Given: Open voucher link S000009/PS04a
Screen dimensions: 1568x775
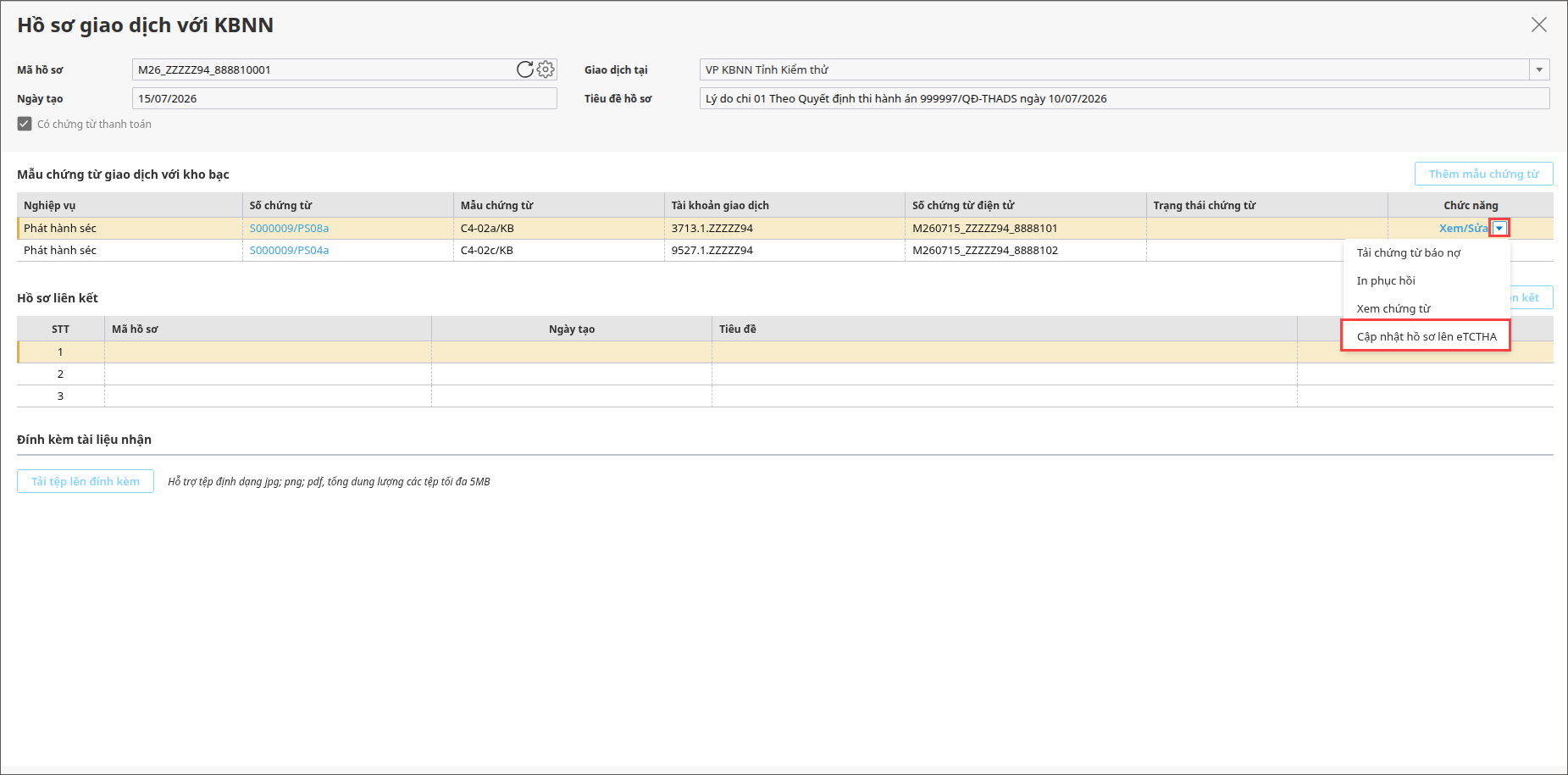Looking at the screenshot, I should pyautogui.click(x=289, y=250).
